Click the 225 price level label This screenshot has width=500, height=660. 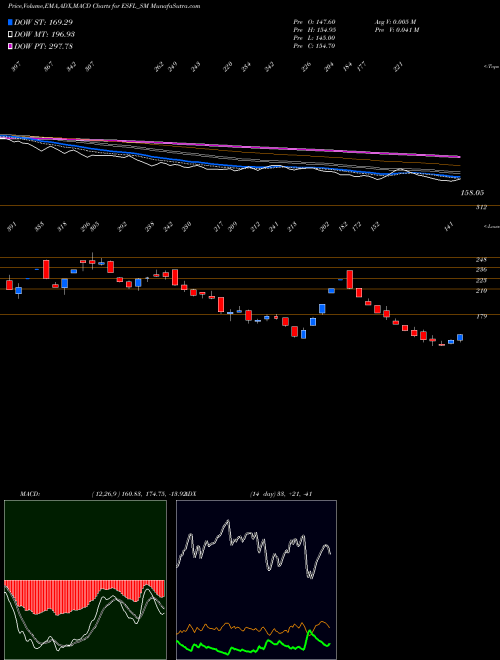(x=481, y=280)
